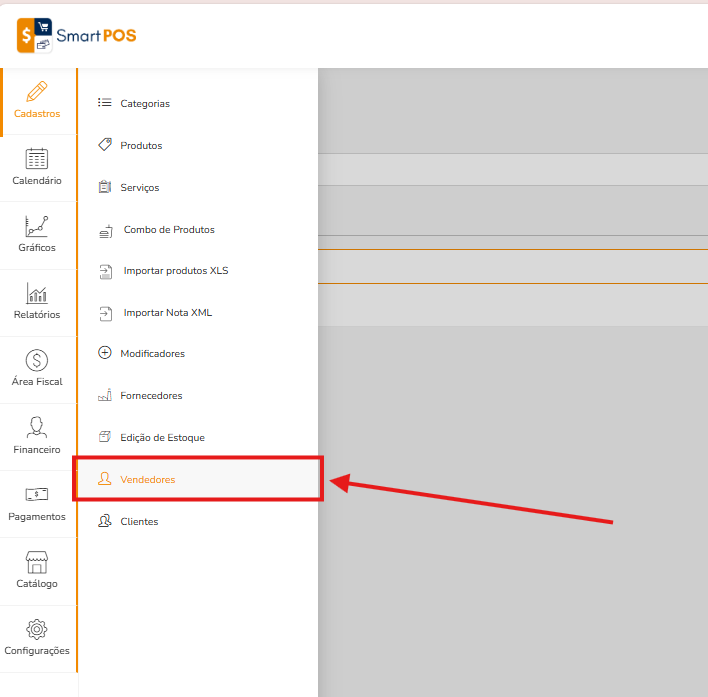Screen dimensions: 708x697
Task: Open the Vendedores menu entry
Action: (197, 479)
